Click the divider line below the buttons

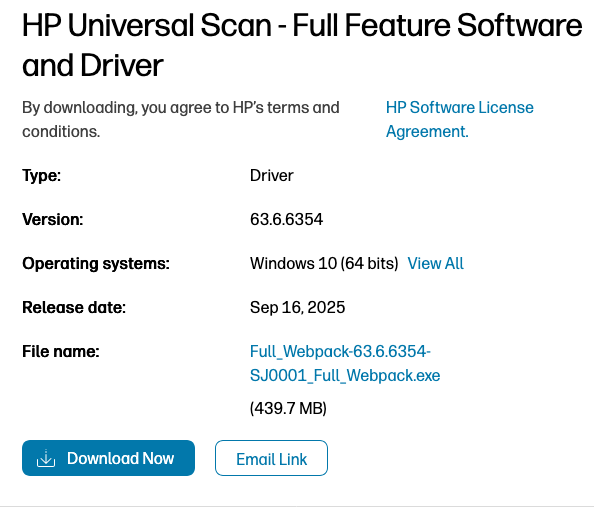coord(300,506)
